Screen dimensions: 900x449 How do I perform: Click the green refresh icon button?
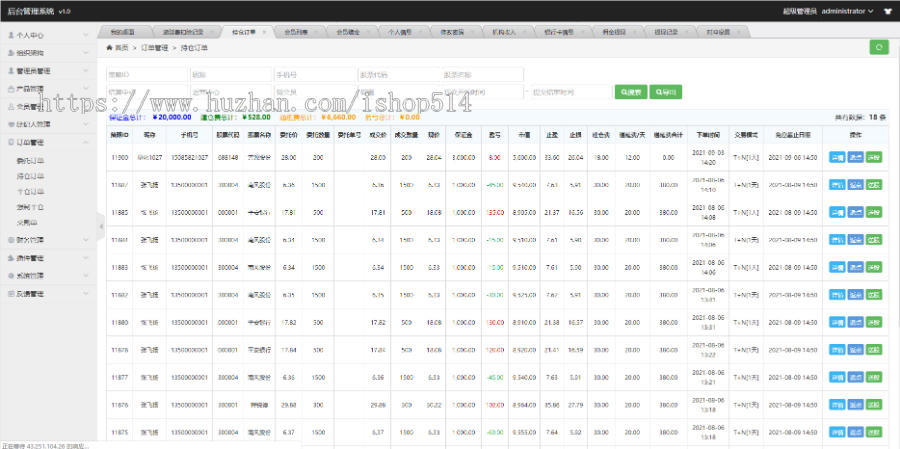[x=878, y=47]
